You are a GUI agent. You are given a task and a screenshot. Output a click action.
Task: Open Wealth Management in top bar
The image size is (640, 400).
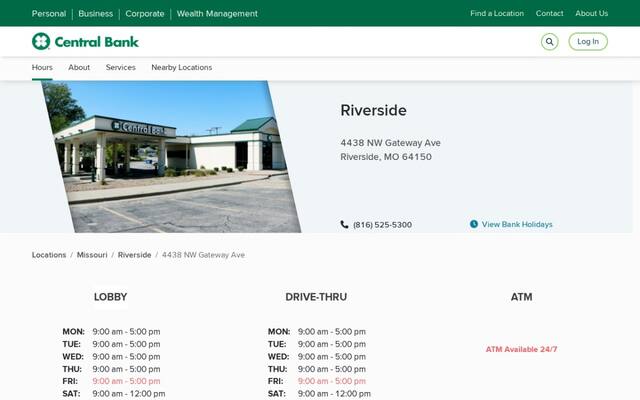(x=217, y=13)
